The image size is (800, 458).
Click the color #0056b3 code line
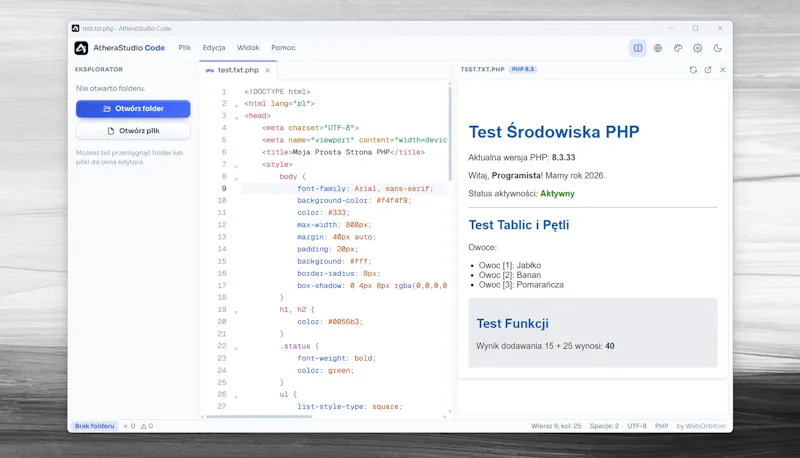point(330,322)
